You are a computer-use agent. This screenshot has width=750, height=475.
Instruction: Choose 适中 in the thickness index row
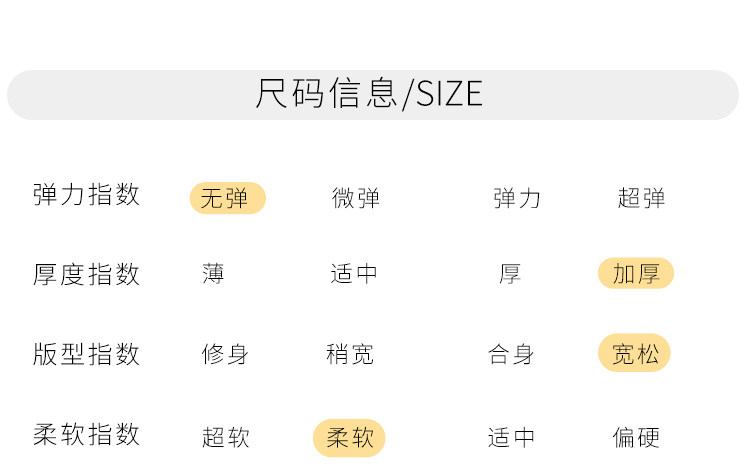tap(354, 274)
